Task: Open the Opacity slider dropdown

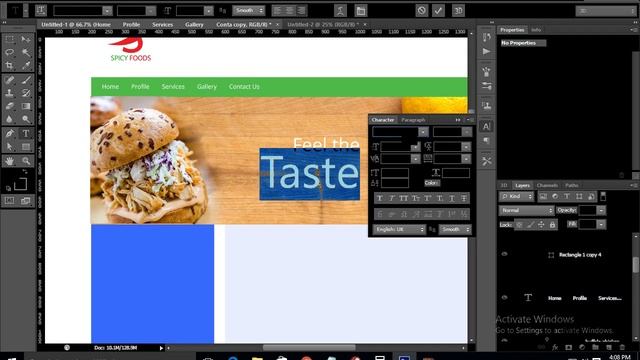Action: pyautogui.click(x=601, y=210)
